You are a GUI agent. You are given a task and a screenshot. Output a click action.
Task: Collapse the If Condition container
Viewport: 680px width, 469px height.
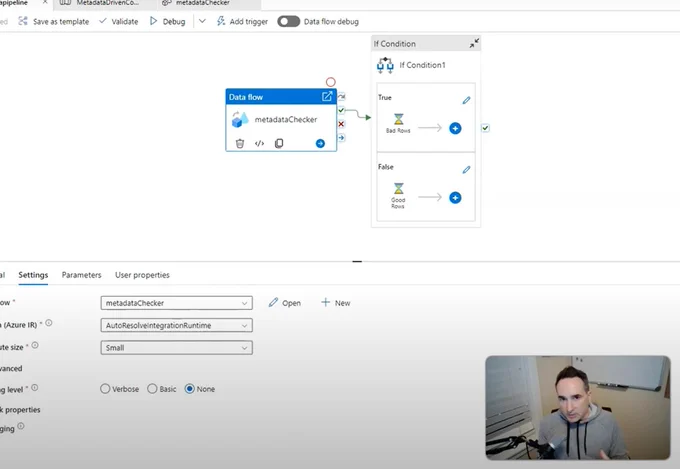(474, 43)
